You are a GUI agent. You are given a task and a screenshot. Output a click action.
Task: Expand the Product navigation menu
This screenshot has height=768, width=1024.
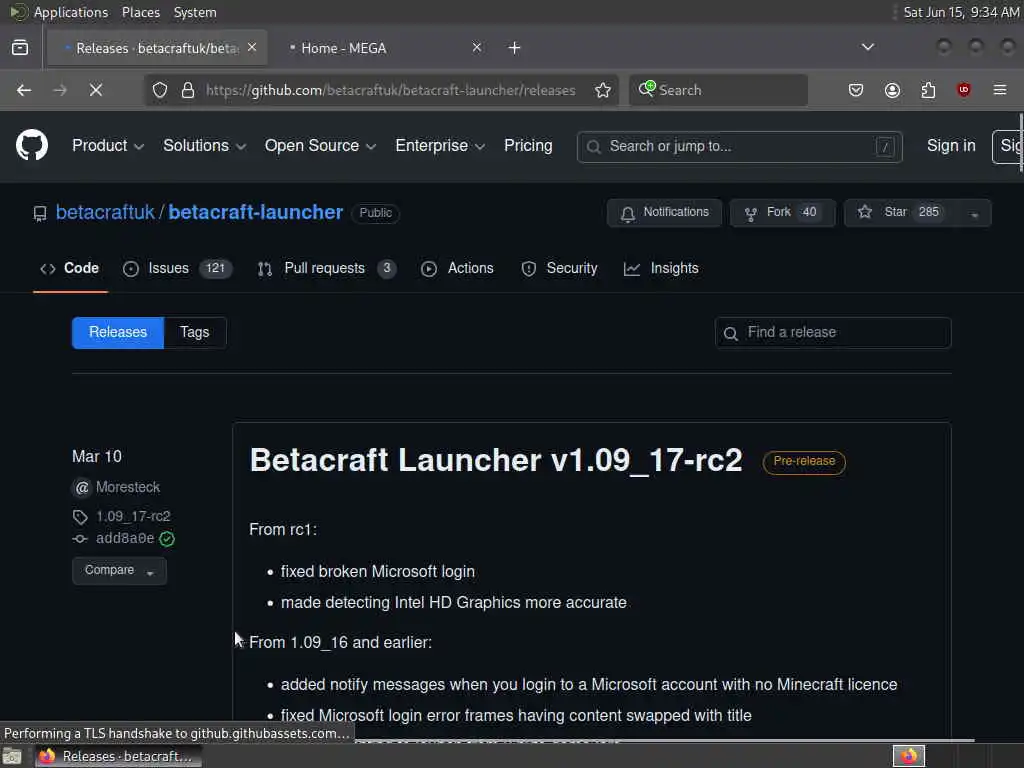click(108, 146)
